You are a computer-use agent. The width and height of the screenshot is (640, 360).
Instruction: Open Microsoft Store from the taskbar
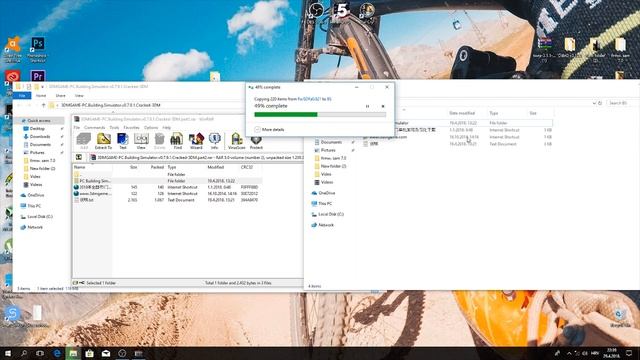coord(89,353)
